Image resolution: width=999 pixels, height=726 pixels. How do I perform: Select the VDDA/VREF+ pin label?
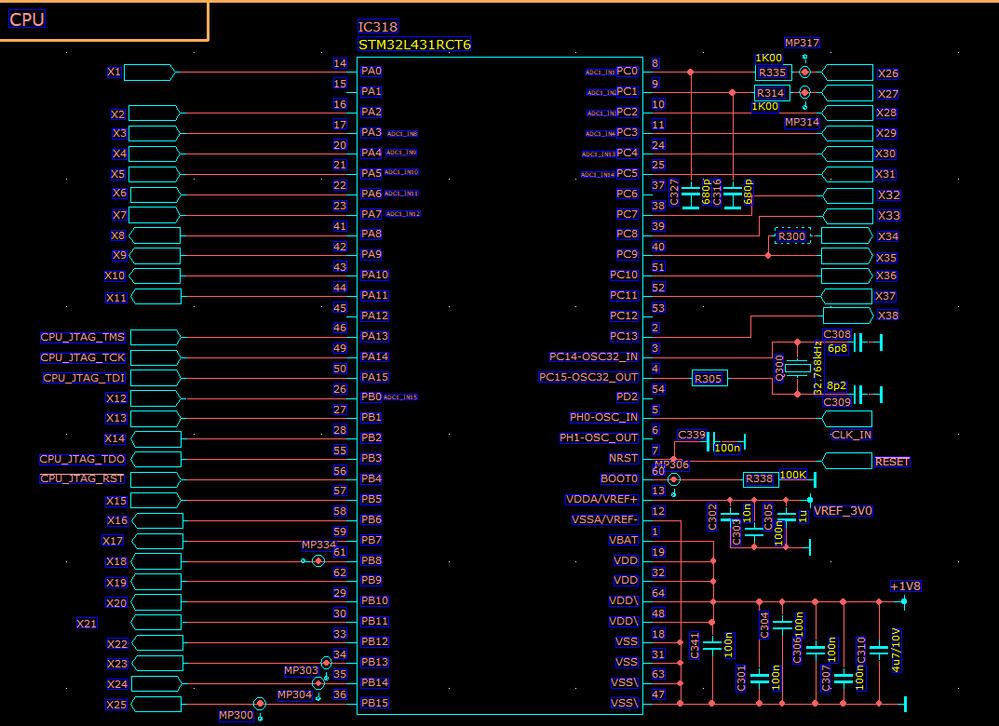click(x=601, y=499)
